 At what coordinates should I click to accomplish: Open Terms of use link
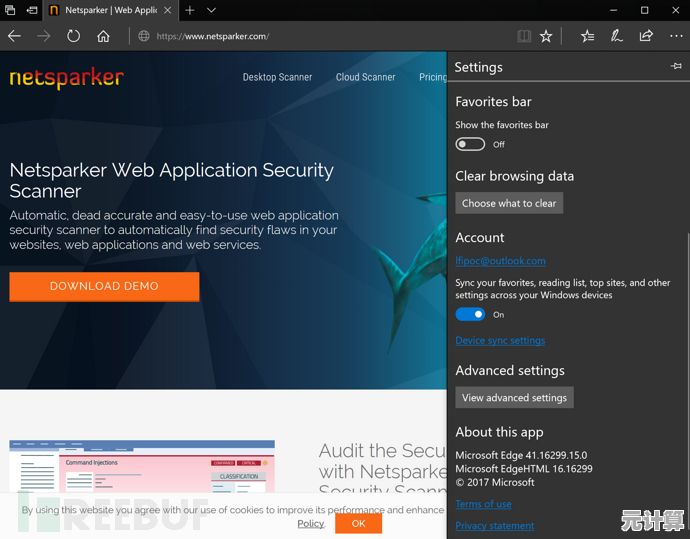pyautogui.click(x=483, y=504)
